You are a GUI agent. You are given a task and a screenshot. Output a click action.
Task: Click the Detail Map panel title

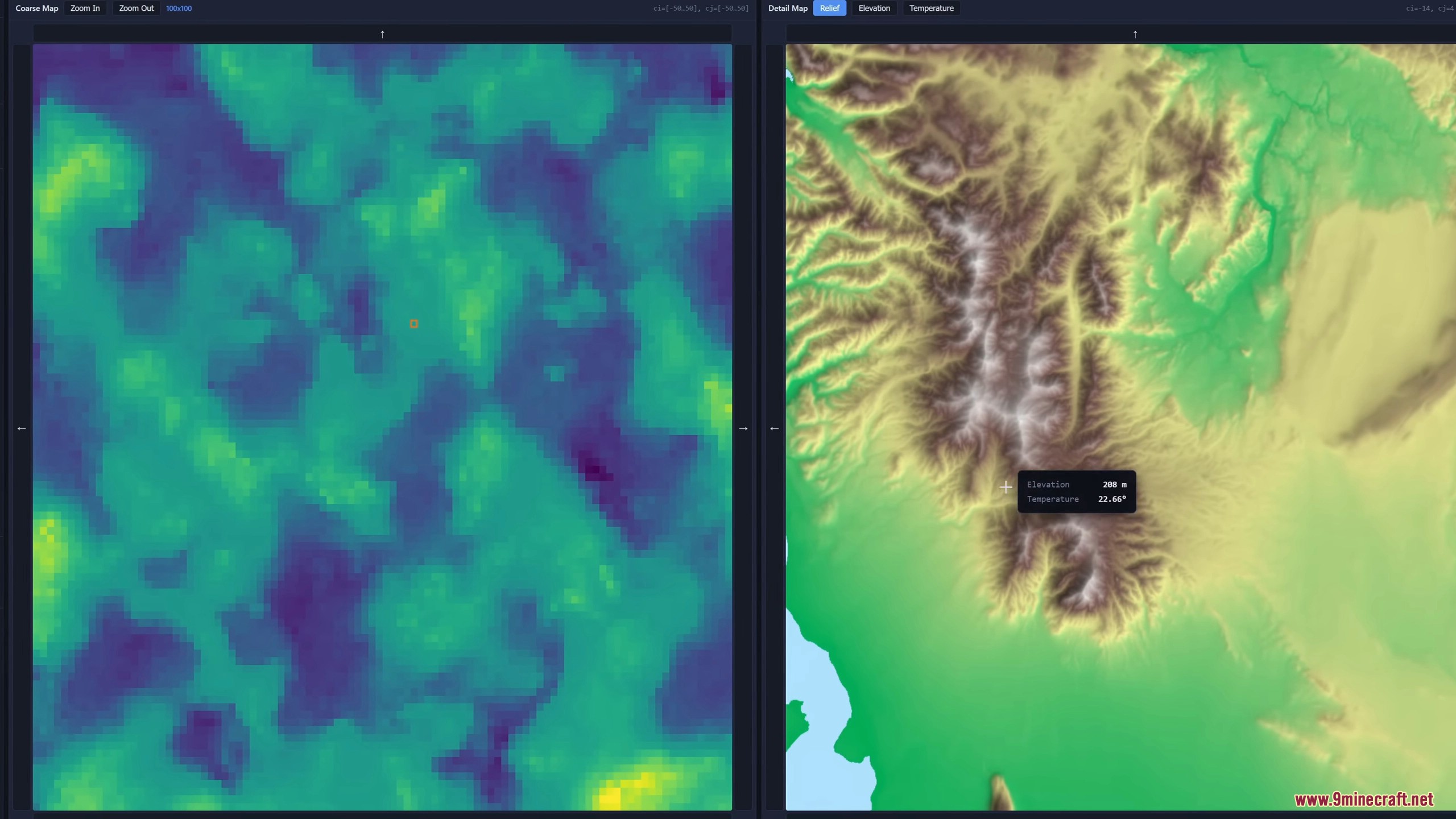pos(787,8)
